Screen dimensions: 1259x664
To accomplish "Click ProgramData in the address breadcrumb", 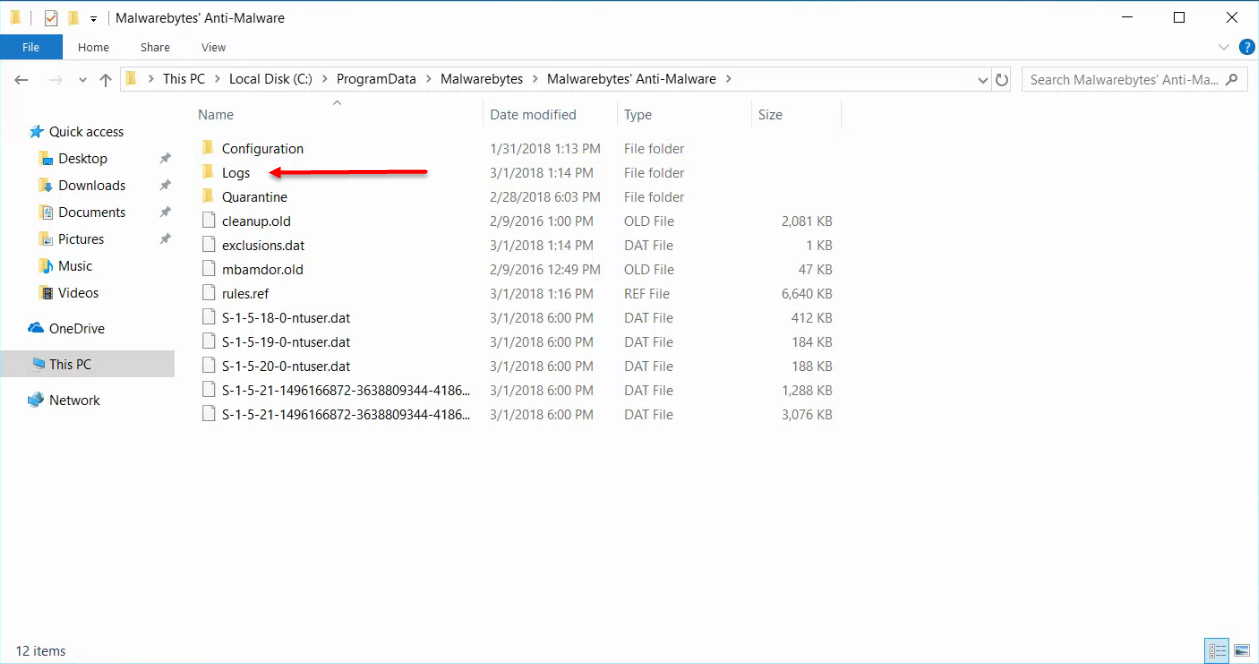I will coord(376,79).
